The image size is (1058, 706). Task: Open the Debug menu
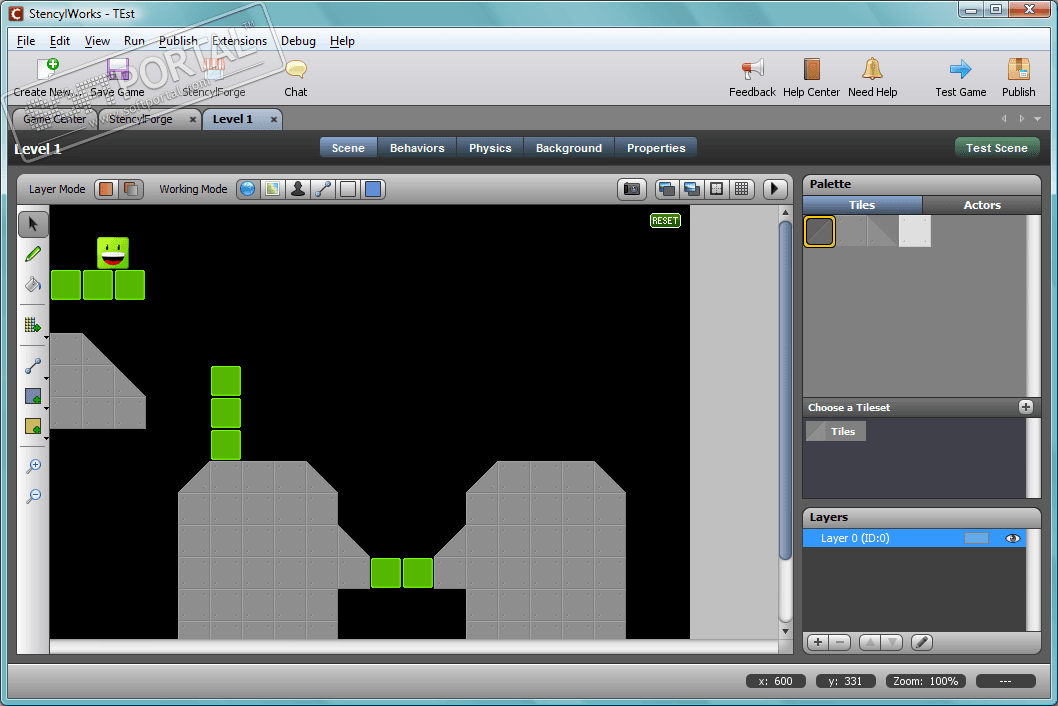298,40
